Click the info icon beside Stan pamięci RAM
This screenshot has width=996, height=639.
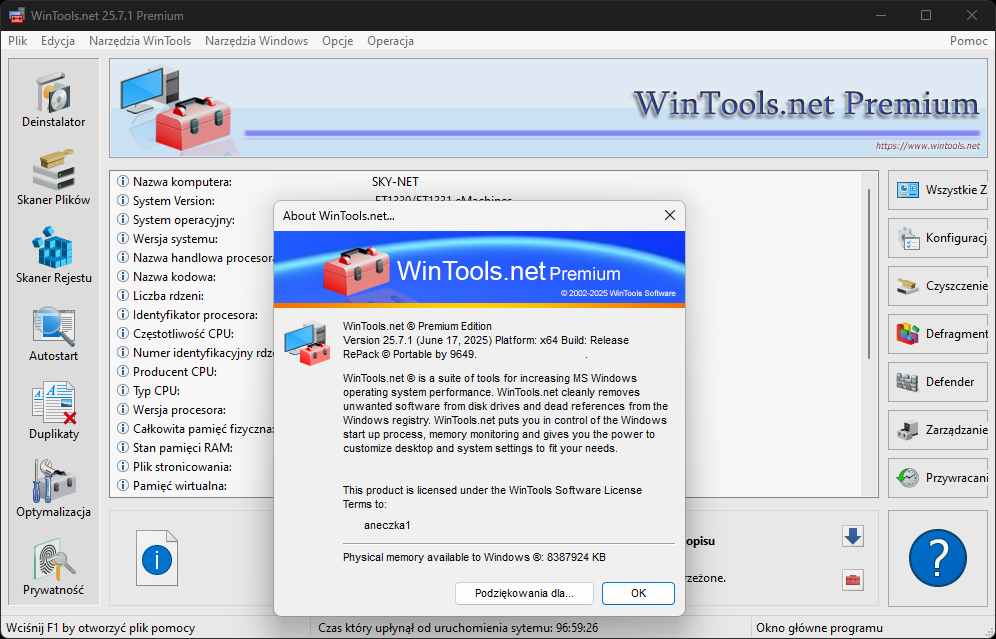[123, 448]
